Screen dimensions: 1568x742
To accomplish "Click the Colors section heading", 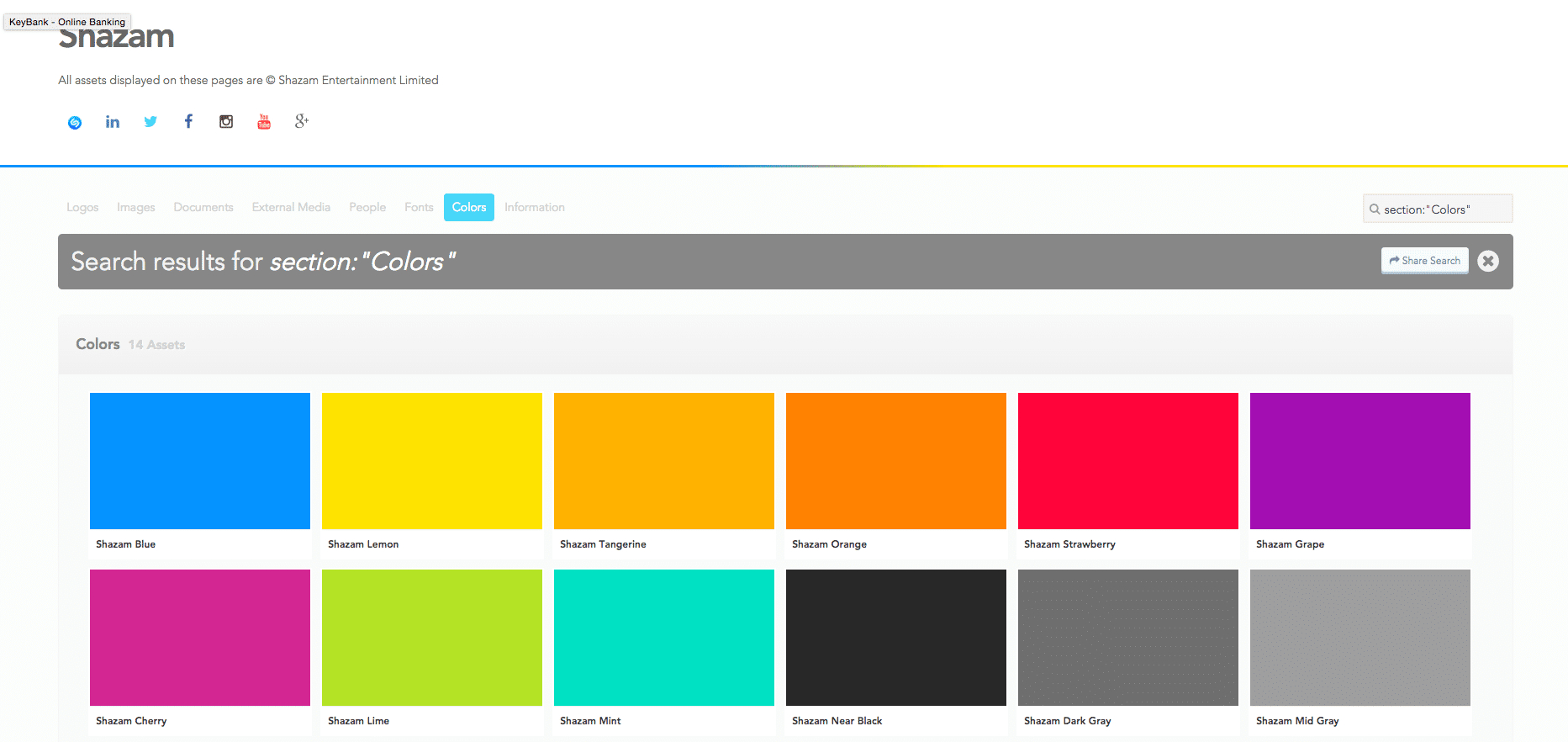I will coord(98,344).
